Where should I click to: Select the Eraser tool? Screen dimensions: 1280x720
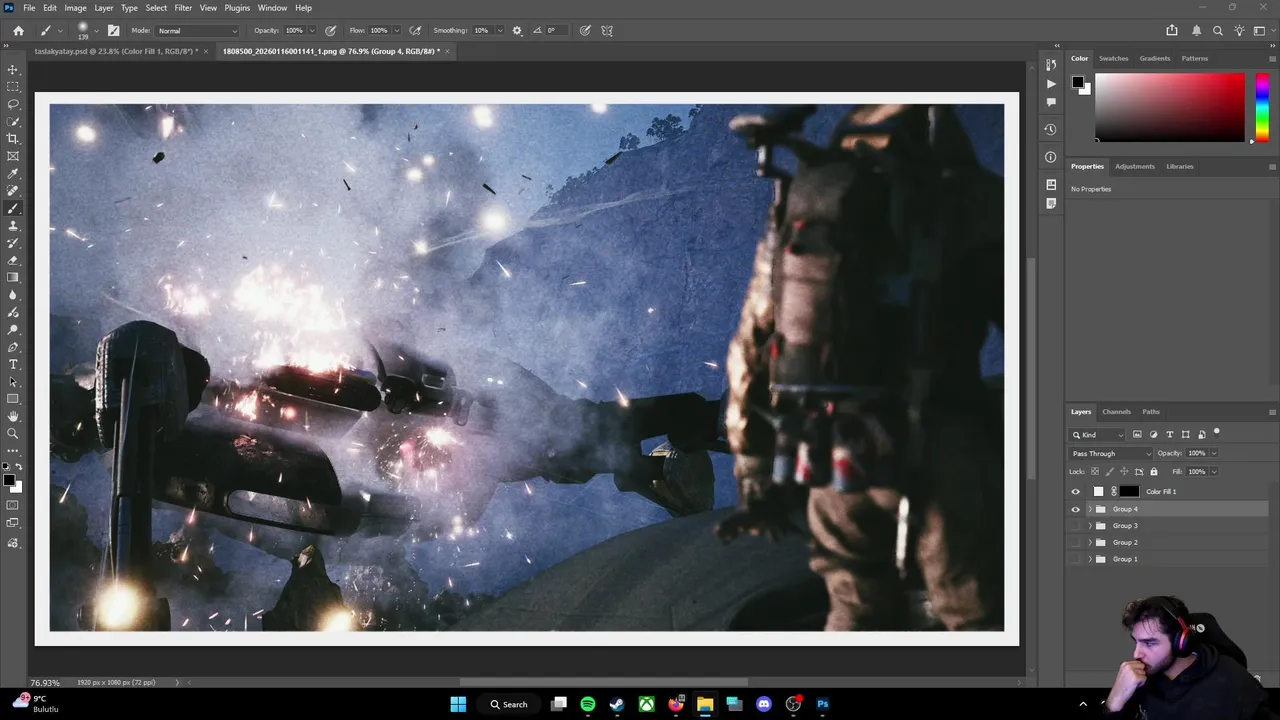(x=13, y=260)
